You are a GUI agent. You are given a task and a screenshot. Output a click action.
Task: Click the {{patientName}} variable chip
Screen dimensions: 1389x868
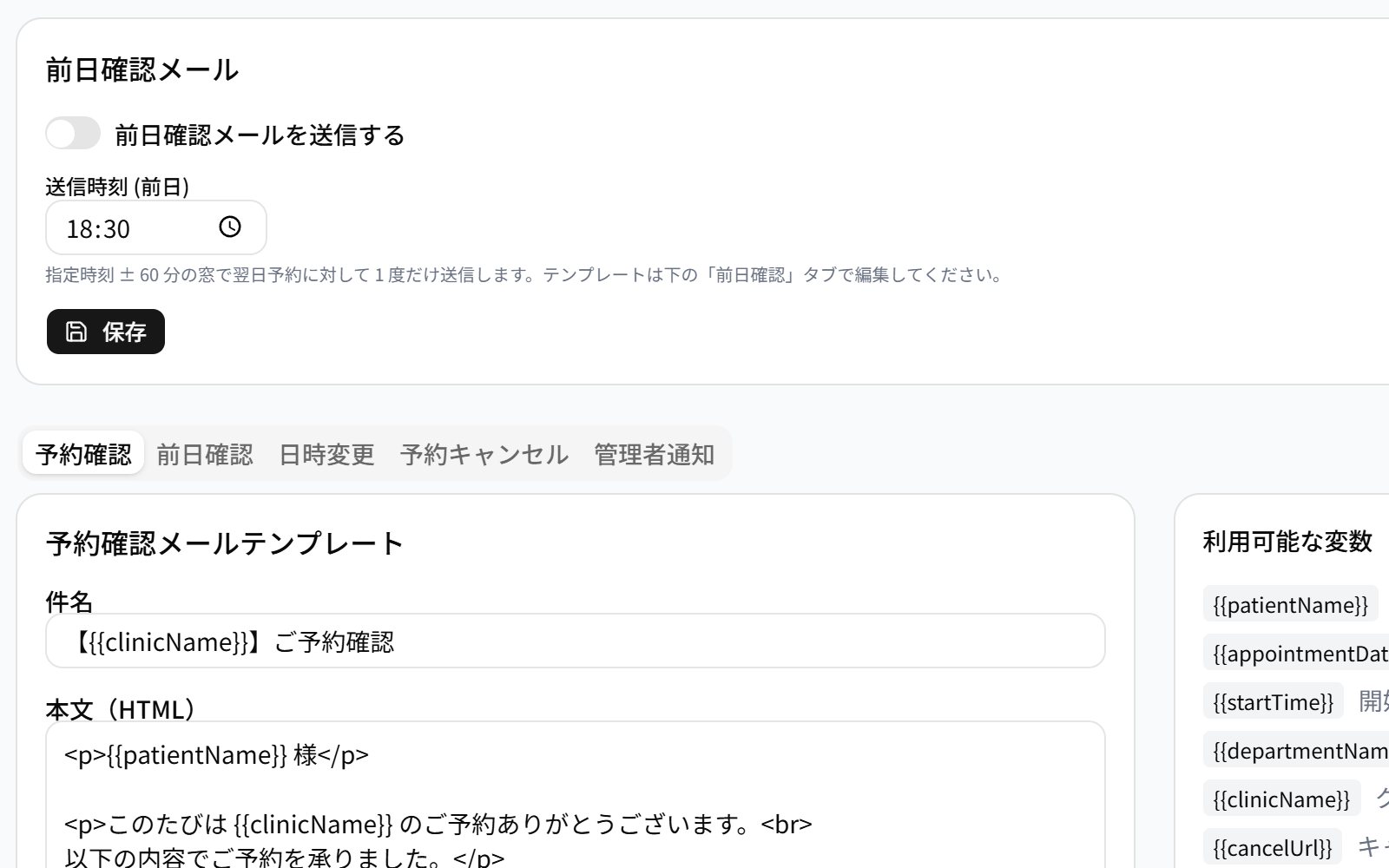click(x=1291, y=604)
